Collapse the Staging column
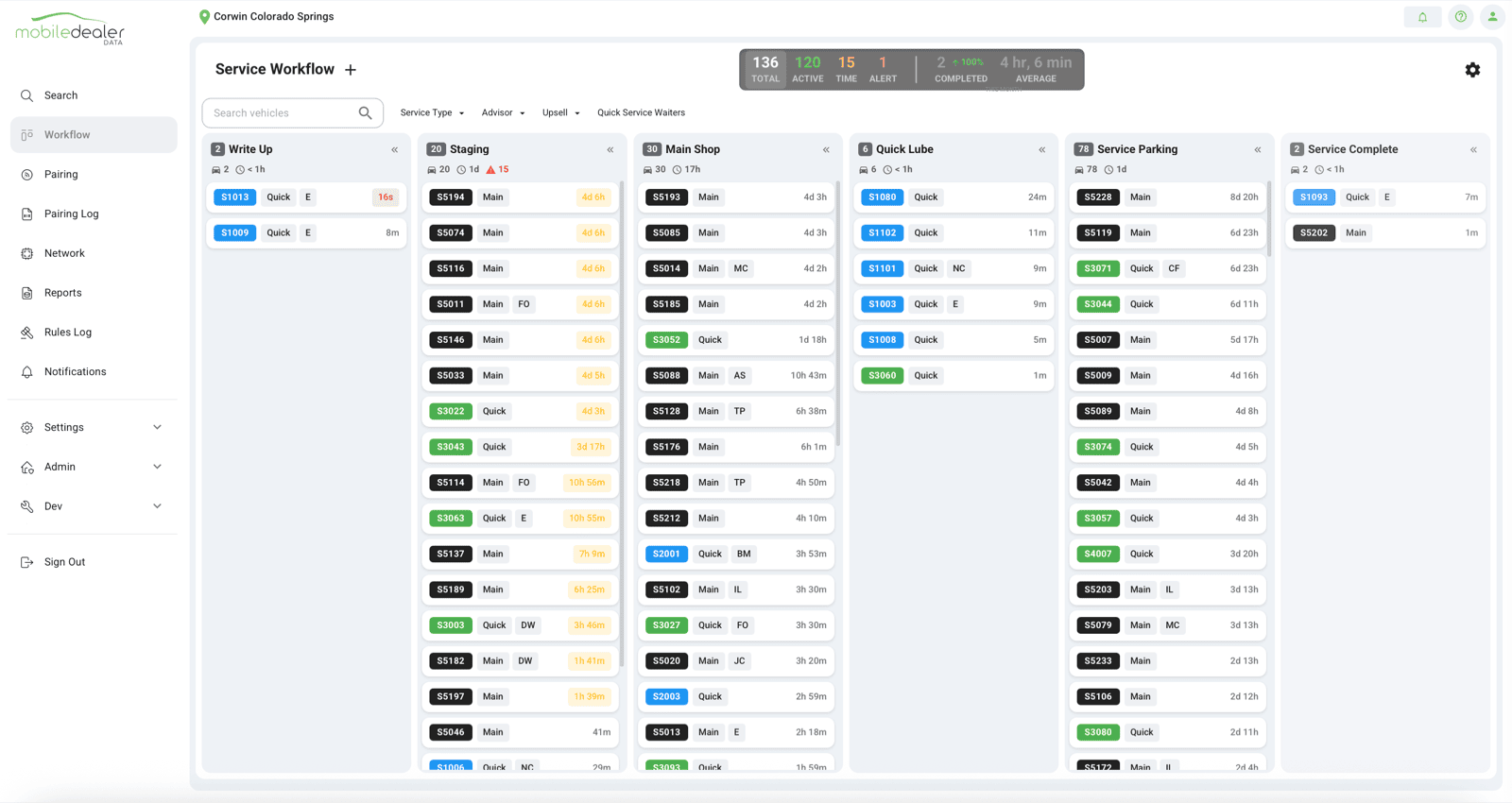Screen dimensions: 1512x803 (x=610, y=149)
